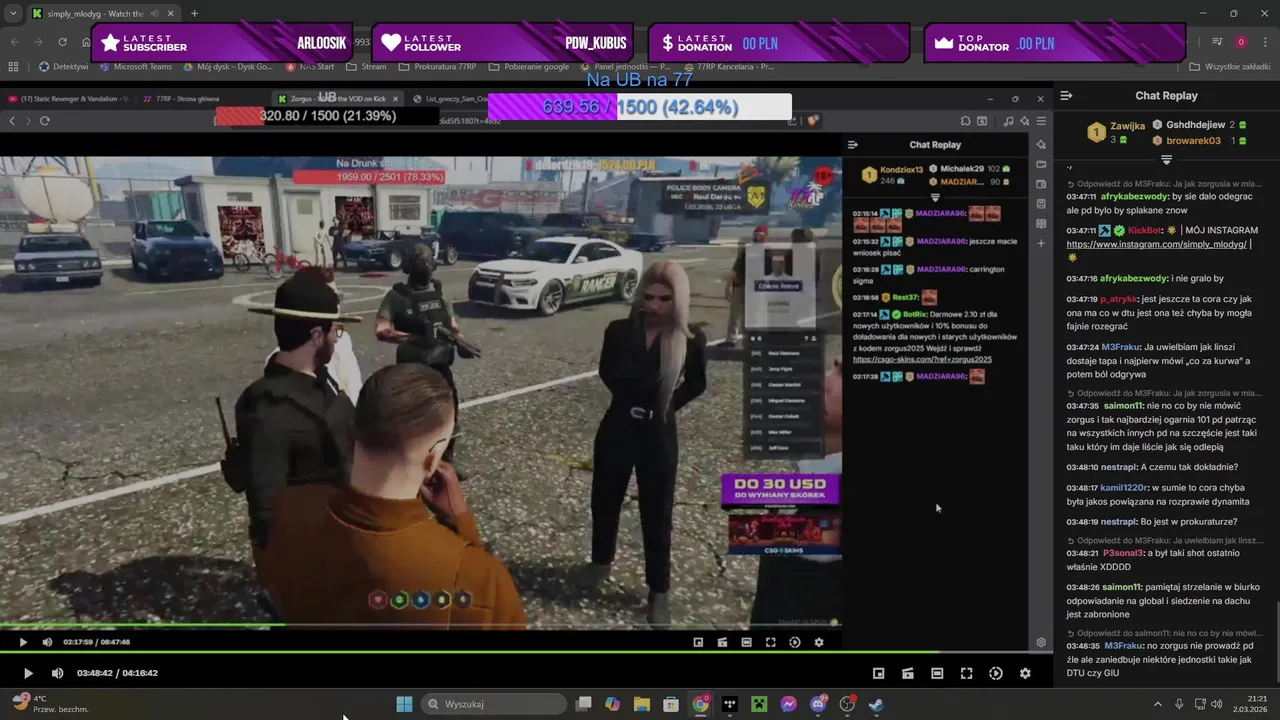This screenshot has height=720, width=1280.
Task: Open playback speed control in outer player
Action: click(996, 673)
